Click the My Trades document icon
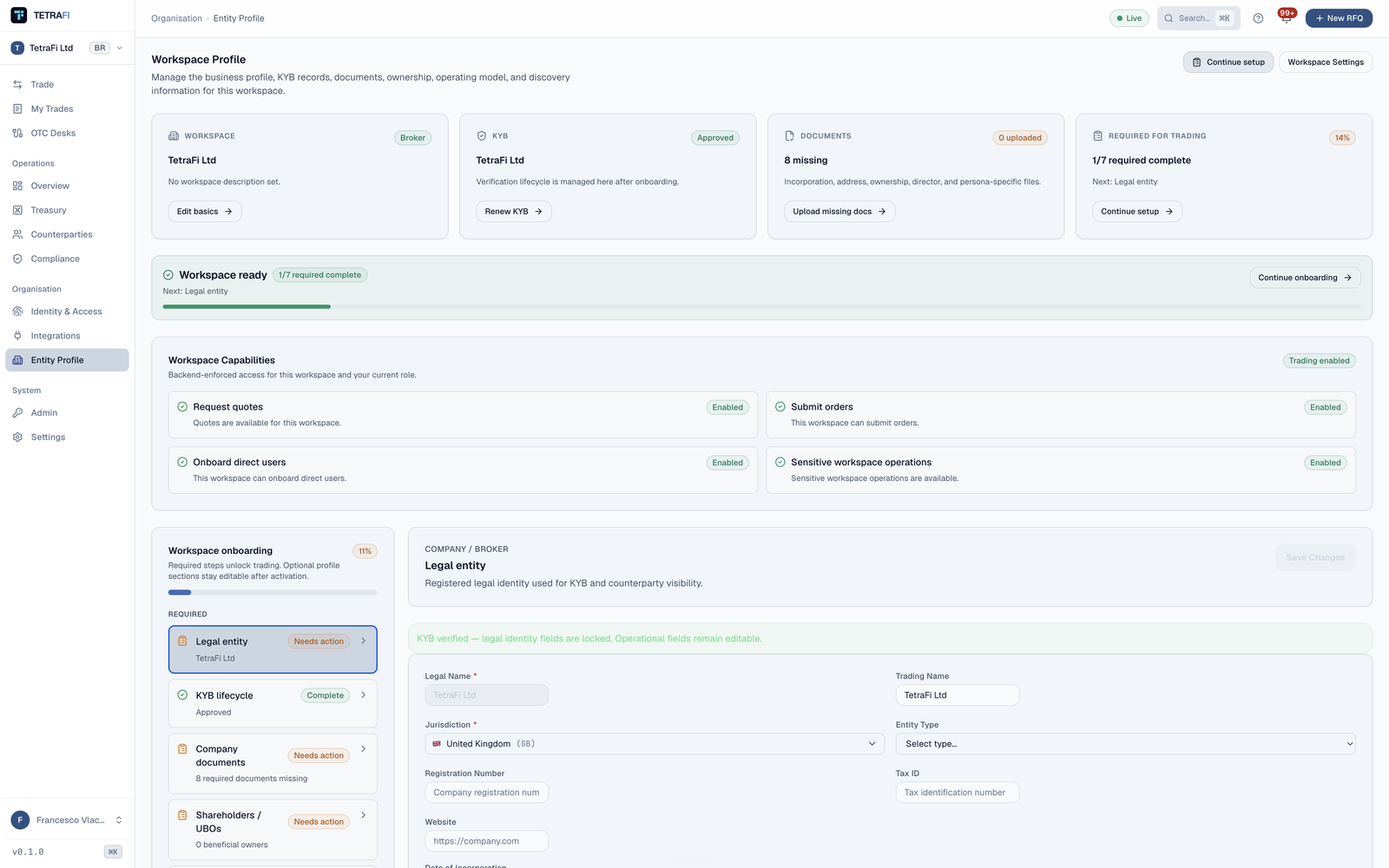The width and height of the screenshot is (1389, 868). pyautogui.click(x=17, y=108)
